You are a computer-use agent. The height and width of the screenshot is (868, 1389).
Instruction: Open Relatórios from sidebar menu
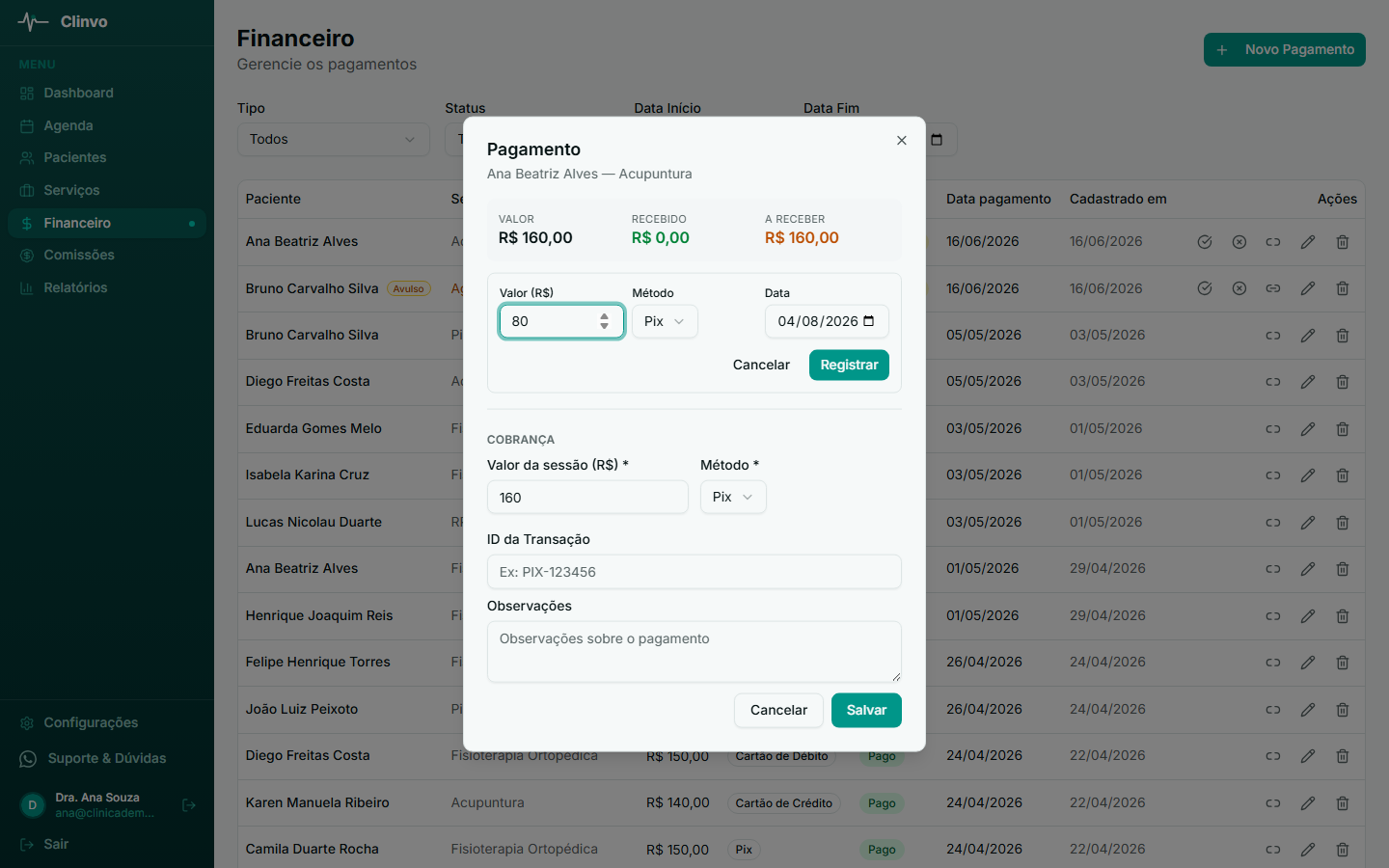(75, 287)
